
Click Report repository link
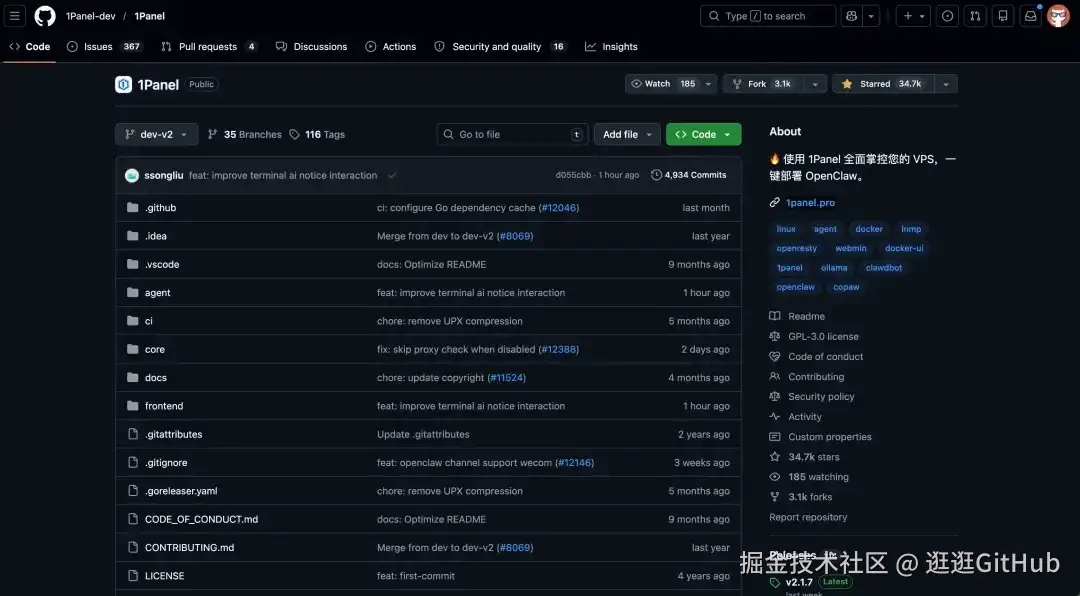[808, 517]
